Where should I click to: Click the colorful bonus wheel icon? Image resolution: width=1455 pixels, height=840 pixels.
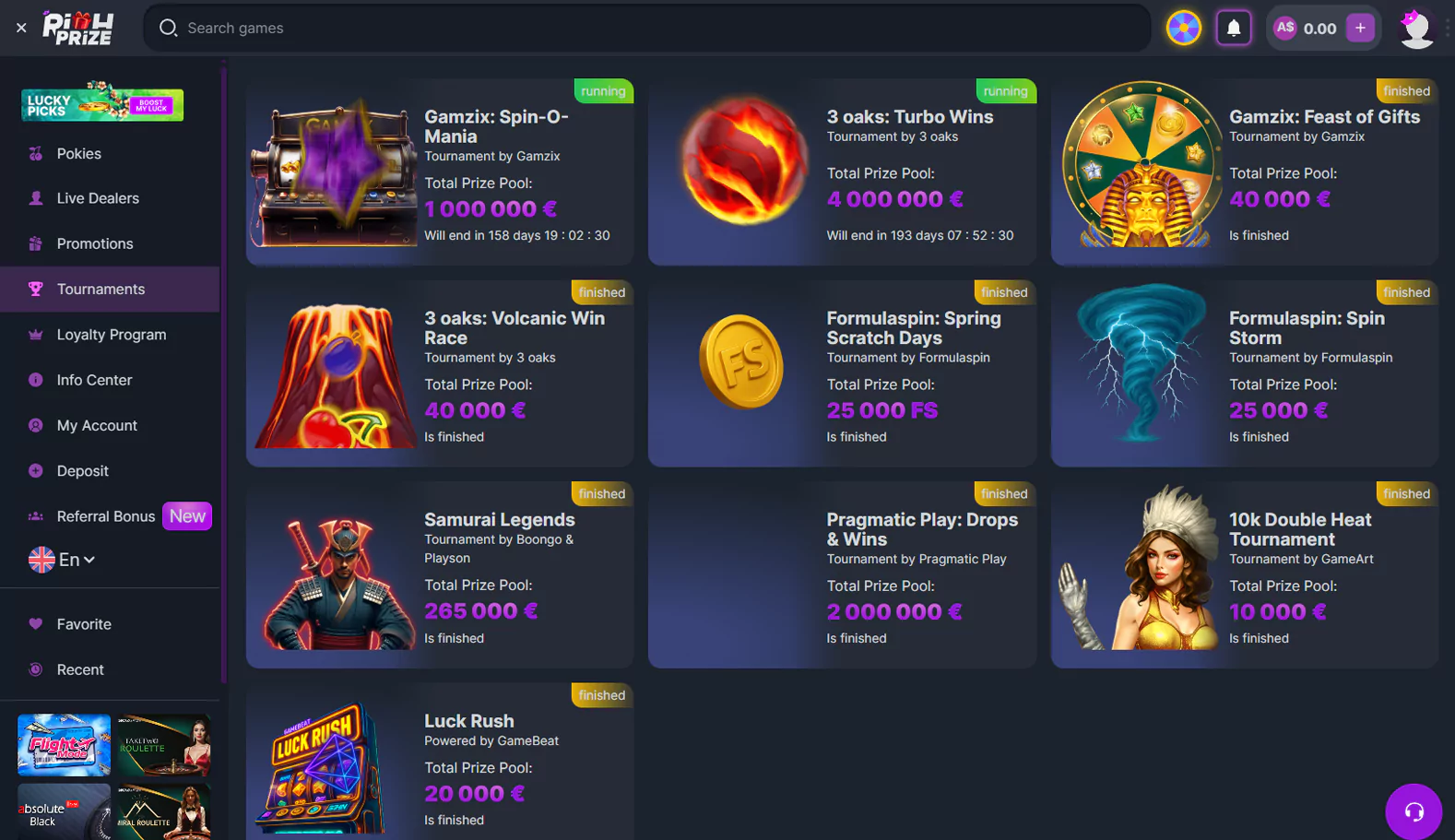(x=1184, y=29)
